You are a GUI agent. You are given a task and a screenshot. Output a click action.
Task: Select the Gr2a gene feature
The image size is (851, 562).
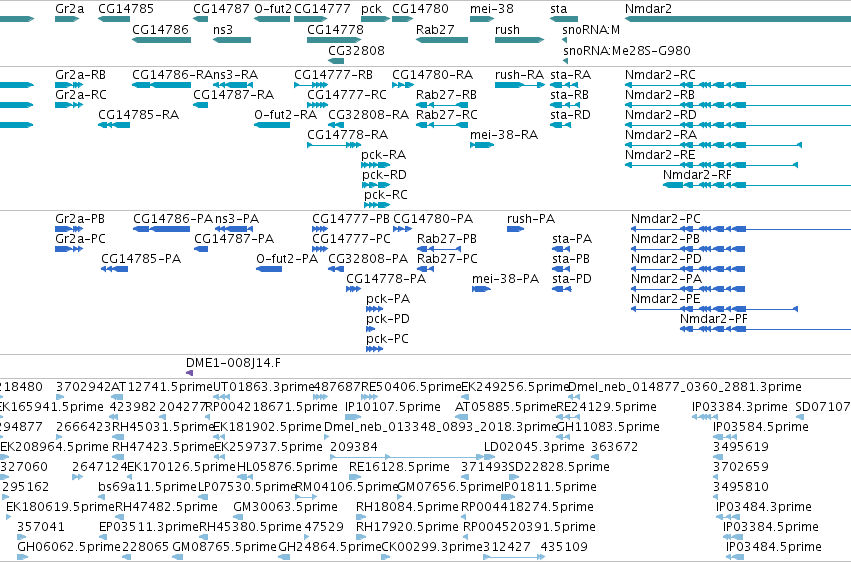[67, 19]
